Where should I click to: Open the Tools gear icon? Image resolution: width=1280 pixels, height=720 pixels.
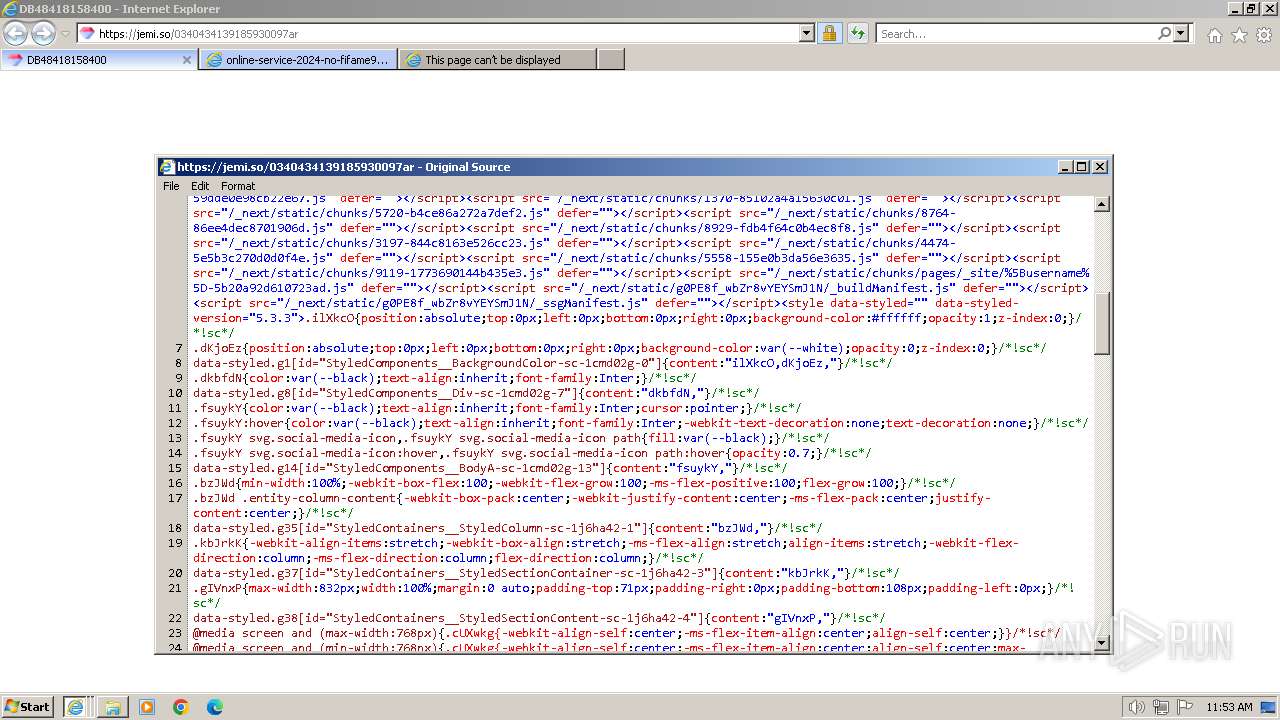point(1264,35)
